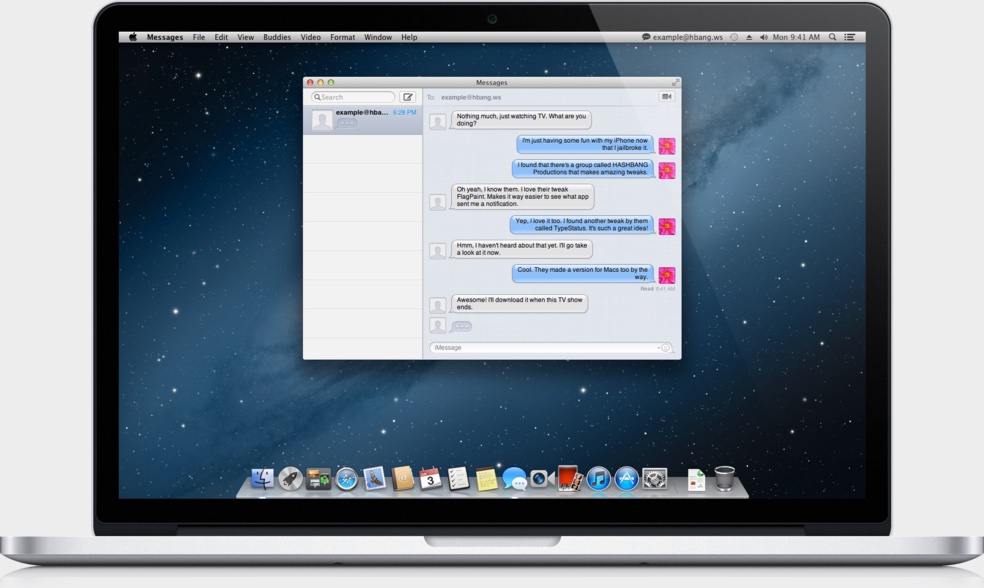984x588 pixels.
Task: Open the volume speaker menu
Action: pyautogui.click(x=764, y=37)
